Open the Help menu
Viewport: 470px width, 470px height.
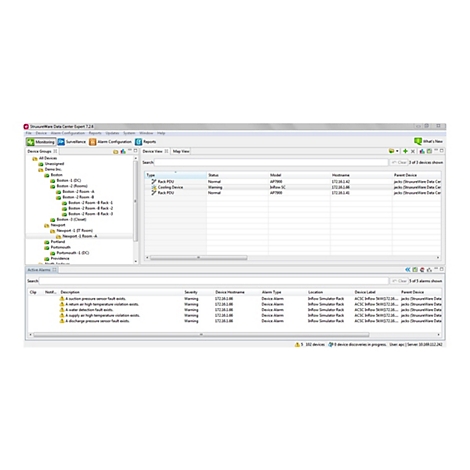pyautogui.click(x=161, y=133)
